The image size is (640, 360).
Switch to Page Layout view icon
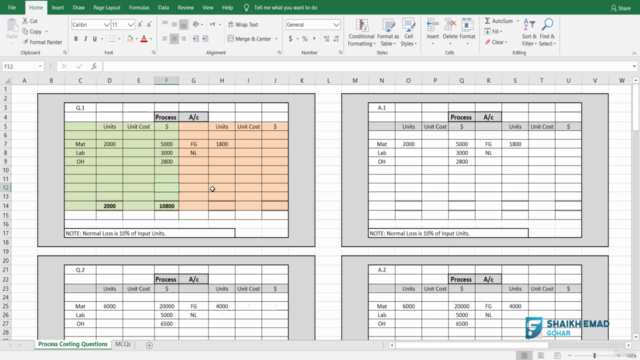(541, 356)
